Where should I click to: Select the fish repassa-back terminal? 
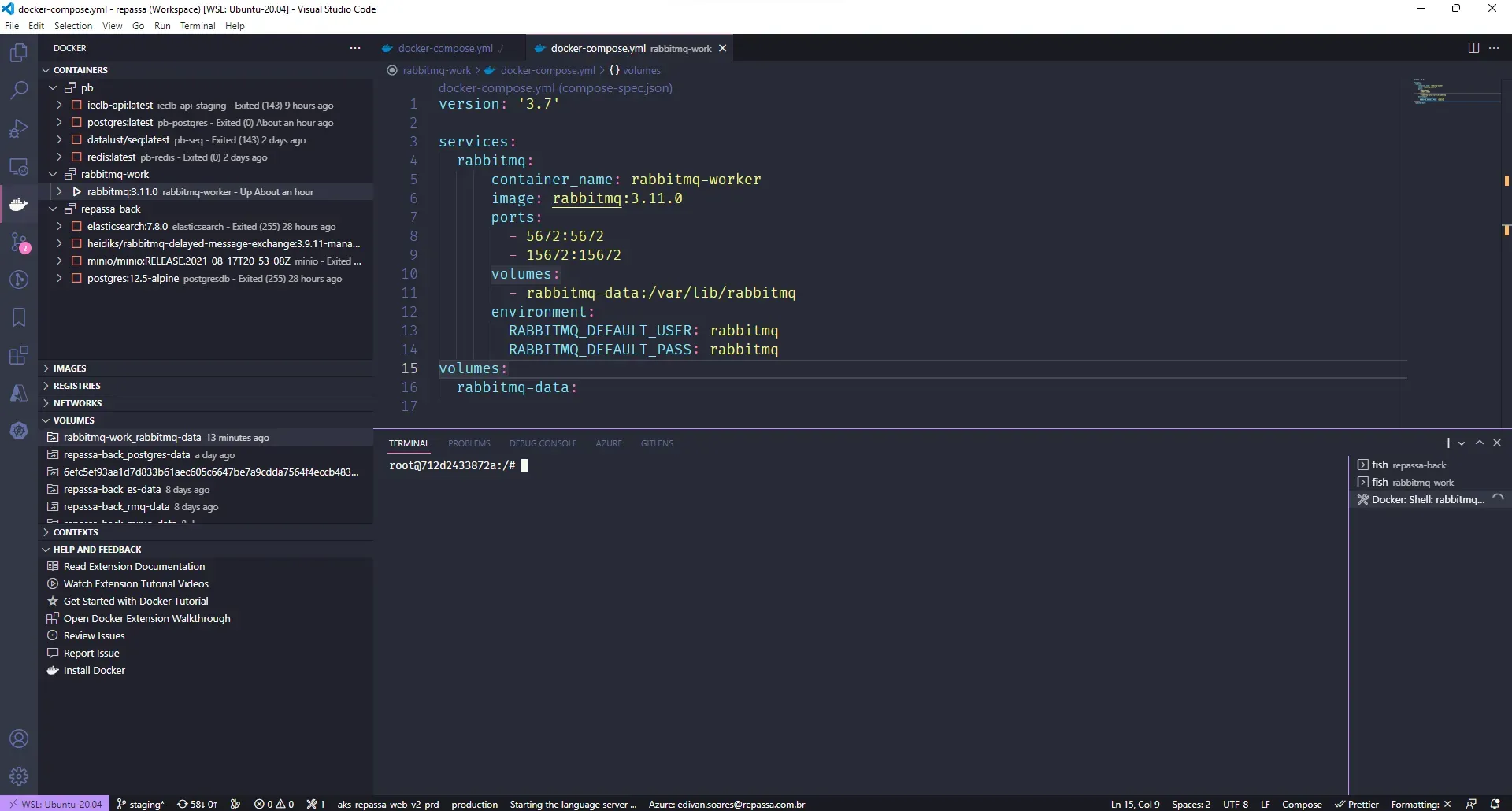point(1429,465)
